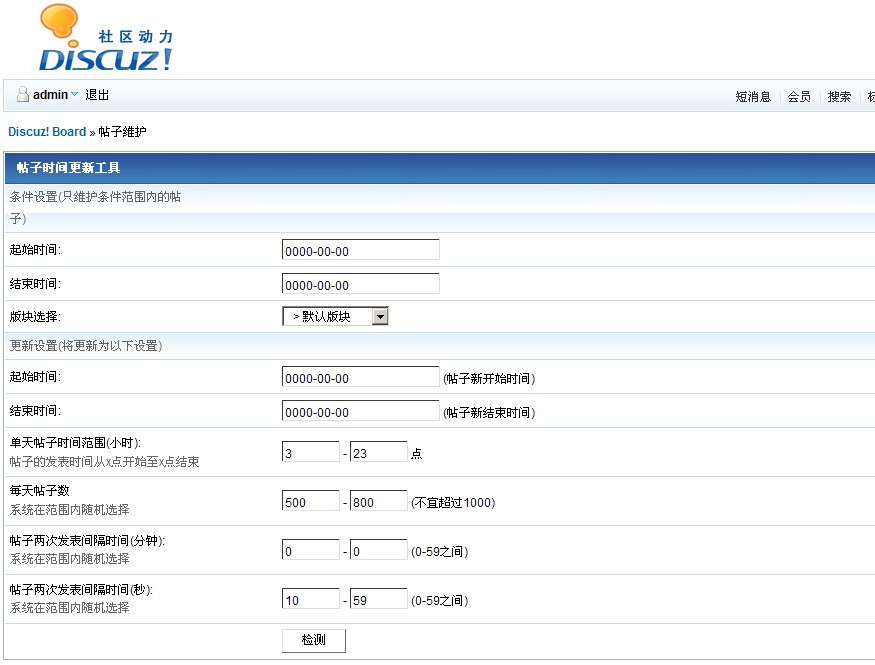Click the (不宜超过1000) hint text

click(453, 503)
